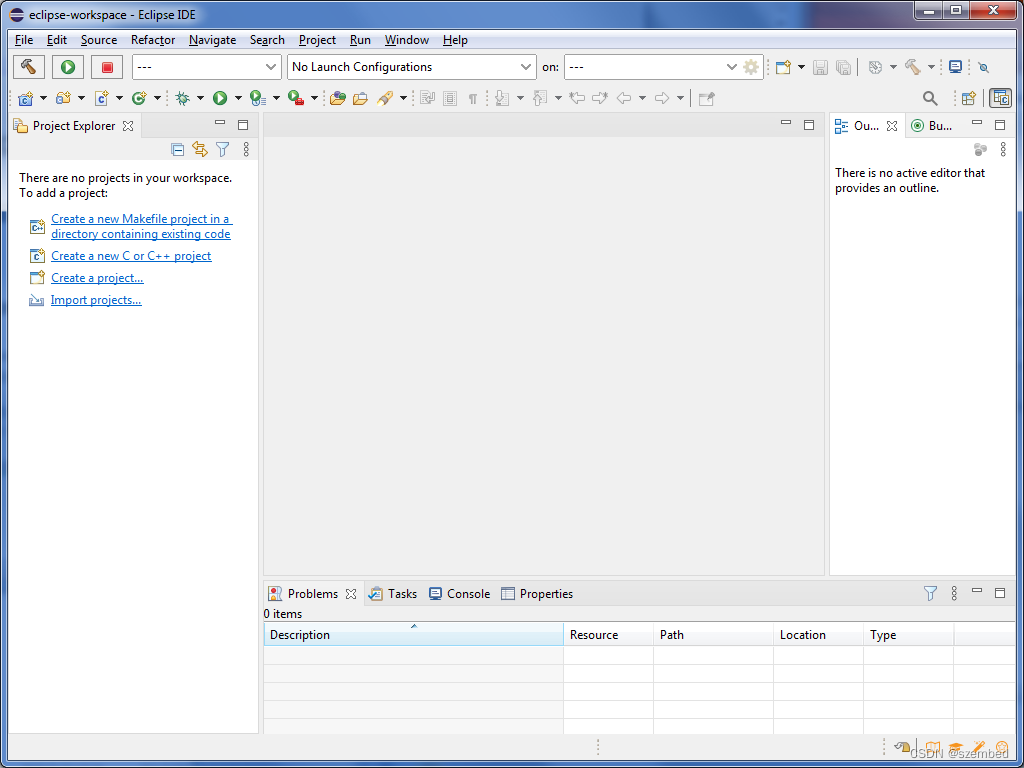Toggle Link with Editor in Project Explorer
Viewport: 1024px width, 768px height.
[x=200, y=150]
